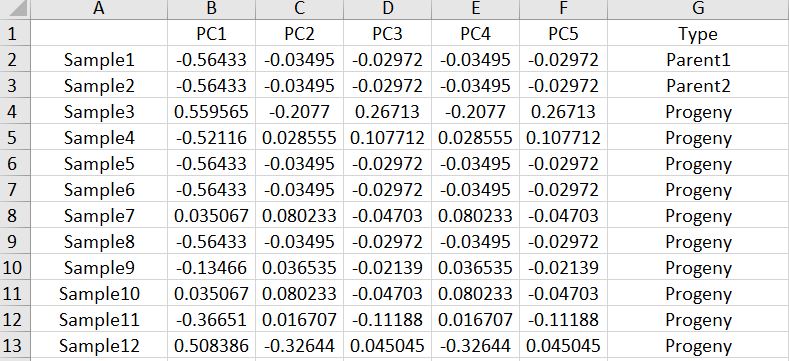This screenshot has height=361, width=789.
Task: Select the Sample12 cell
Action: click(99, 346)
